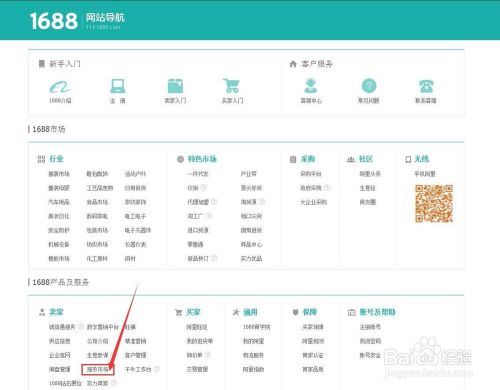Open the 服务市场 link under 卖家
500x390 pixels.
(x=98, y=369)
